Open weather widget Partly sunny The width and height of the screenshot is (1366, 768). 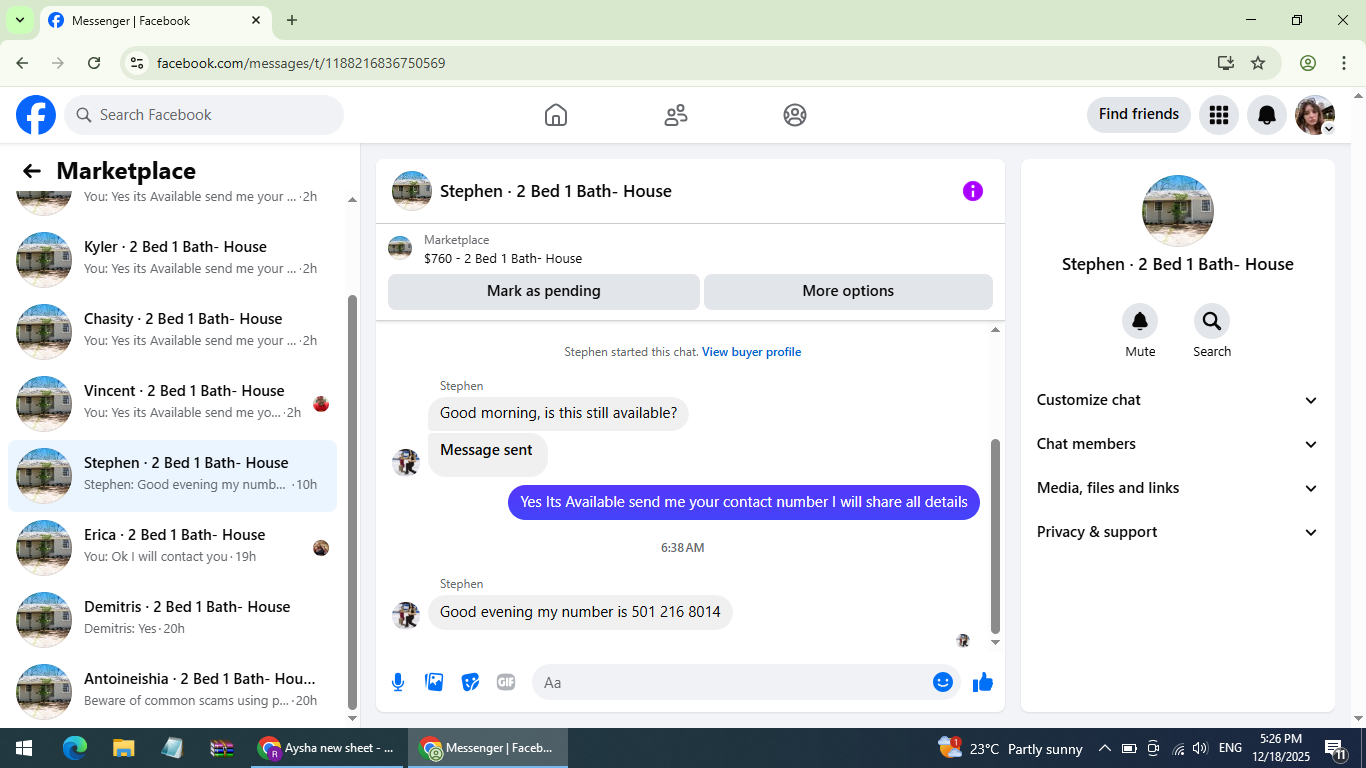pos(1010,748)
